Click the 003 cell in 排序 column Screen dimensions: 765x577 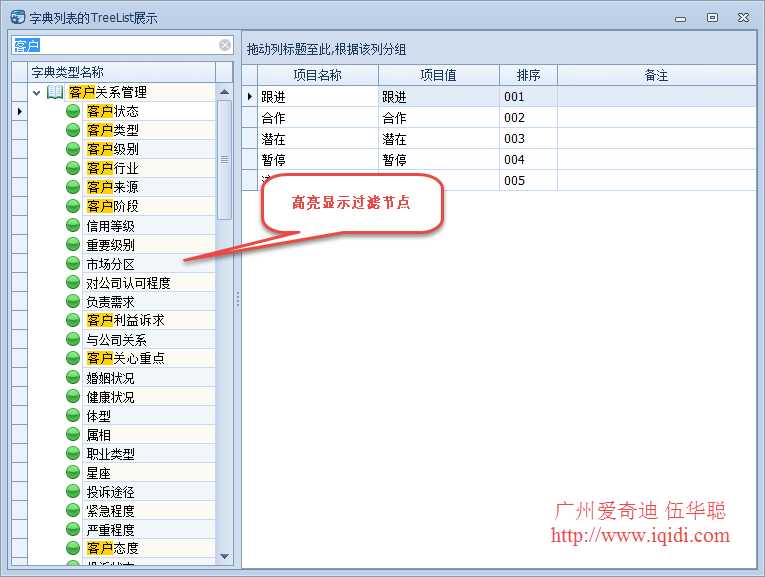coord(528,139)
